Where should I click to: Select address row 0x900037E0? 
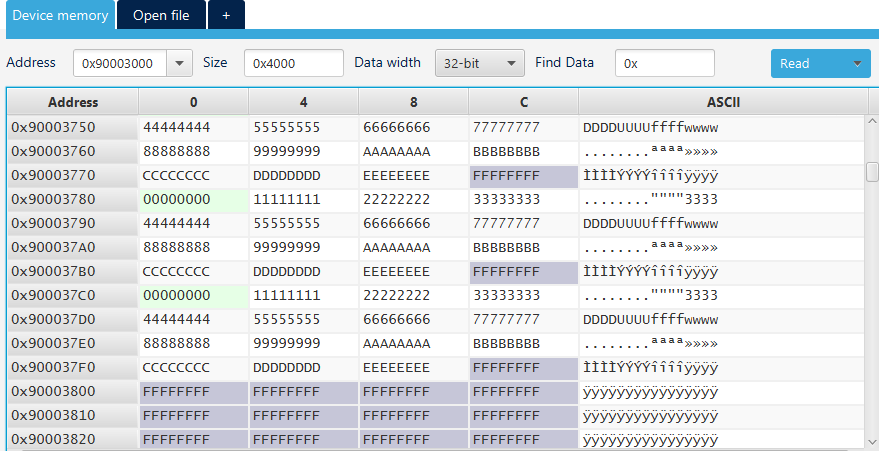tap(73, 343)
